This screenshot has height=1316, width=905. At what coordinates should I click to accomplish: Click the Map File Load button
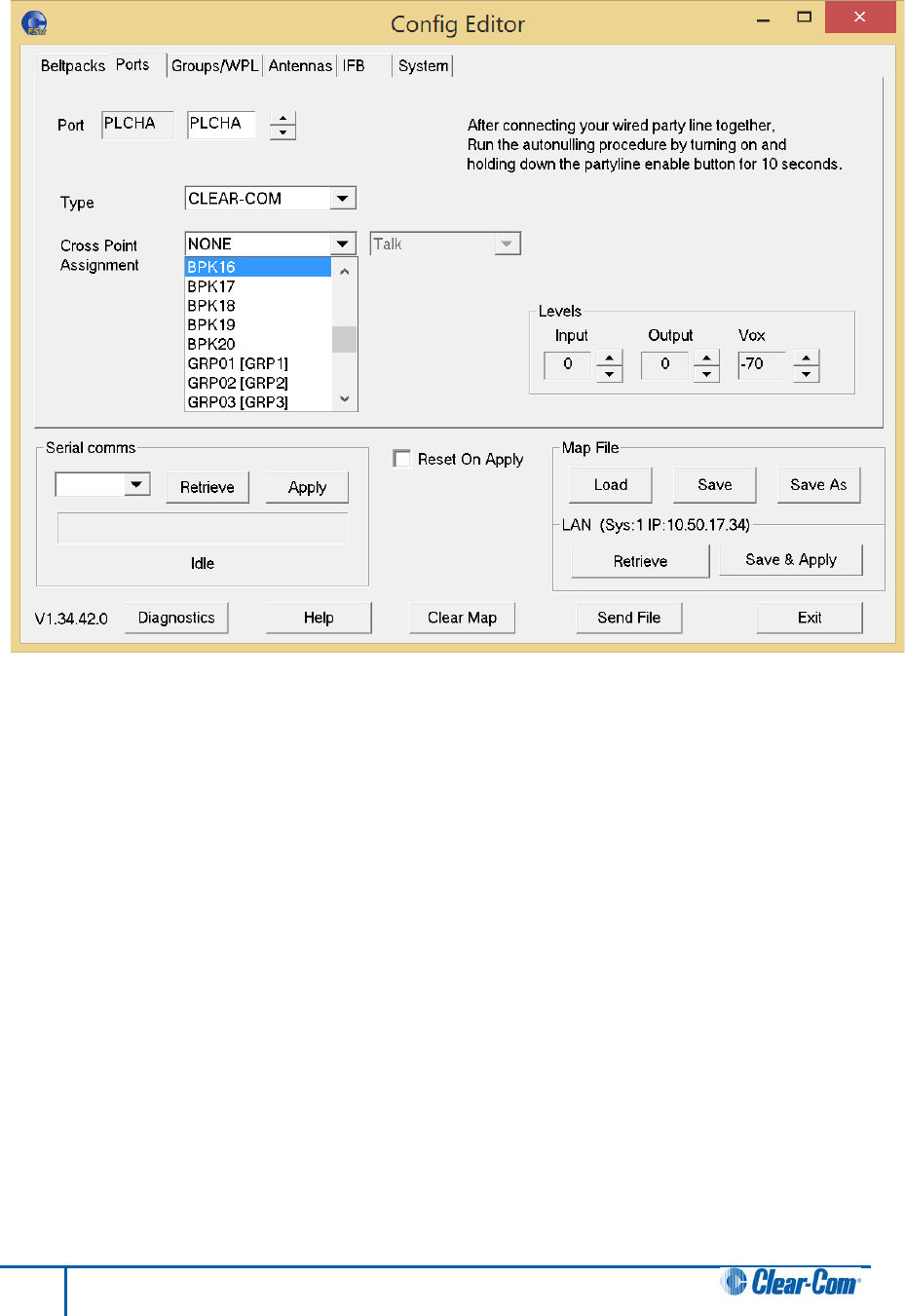tap(611, 484)
